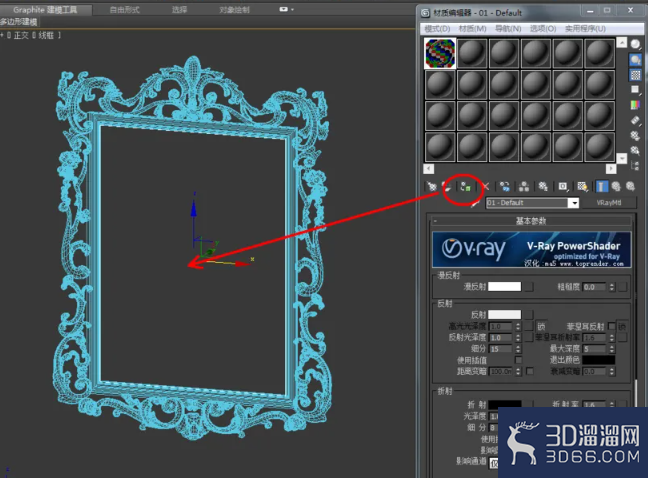This screenshot has height=478, width=648.
Task: Open Material/Map Navigator icon
Action: coord(635,166)
